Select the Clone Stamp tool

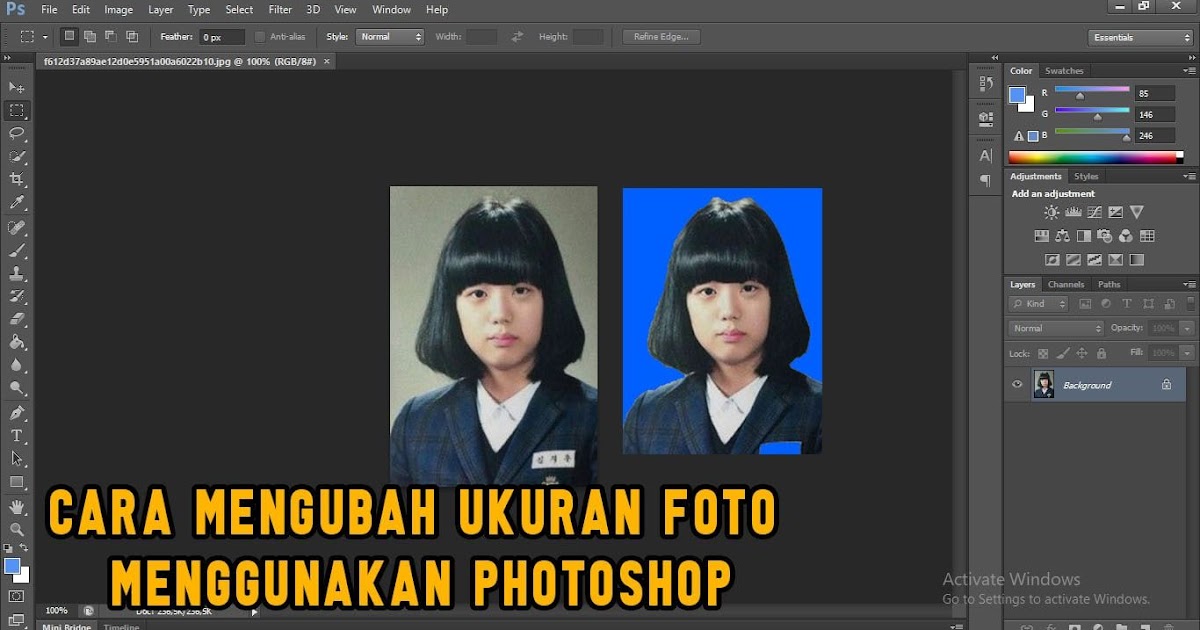[17, 273]
